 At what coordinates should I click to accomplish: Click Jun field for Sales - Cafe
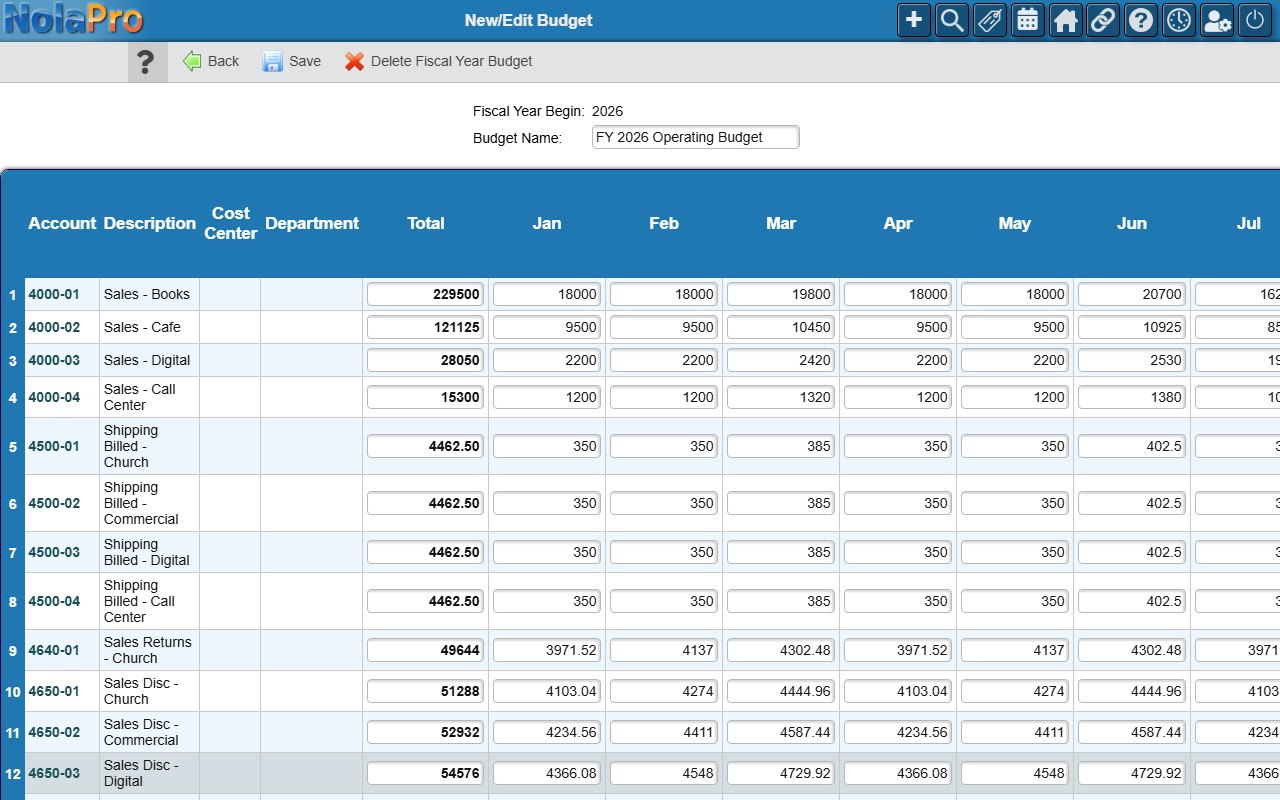[x=1132, y=327]
